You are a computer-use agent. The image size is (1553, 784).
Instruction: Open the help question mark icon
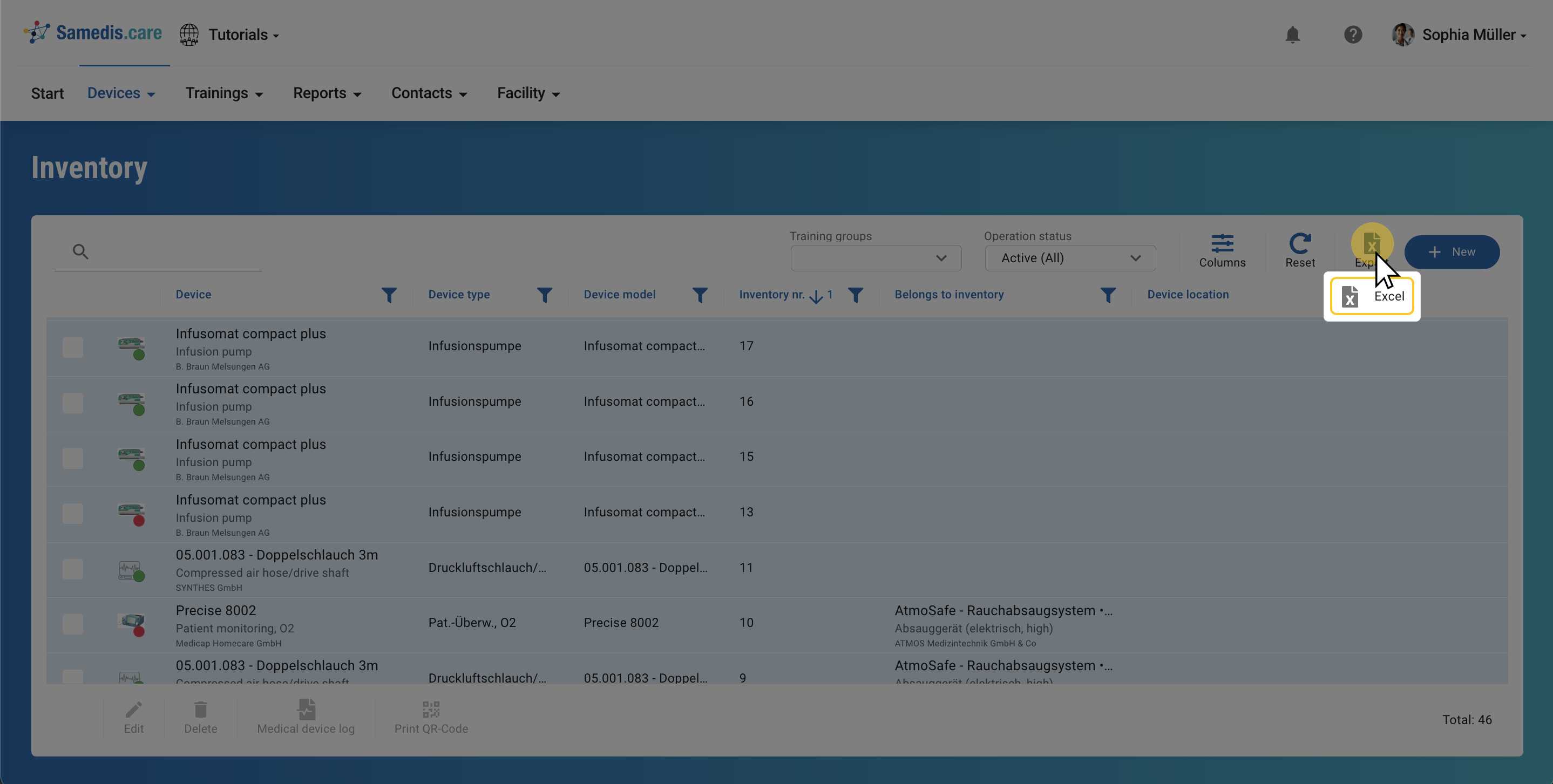(1352, 35)
